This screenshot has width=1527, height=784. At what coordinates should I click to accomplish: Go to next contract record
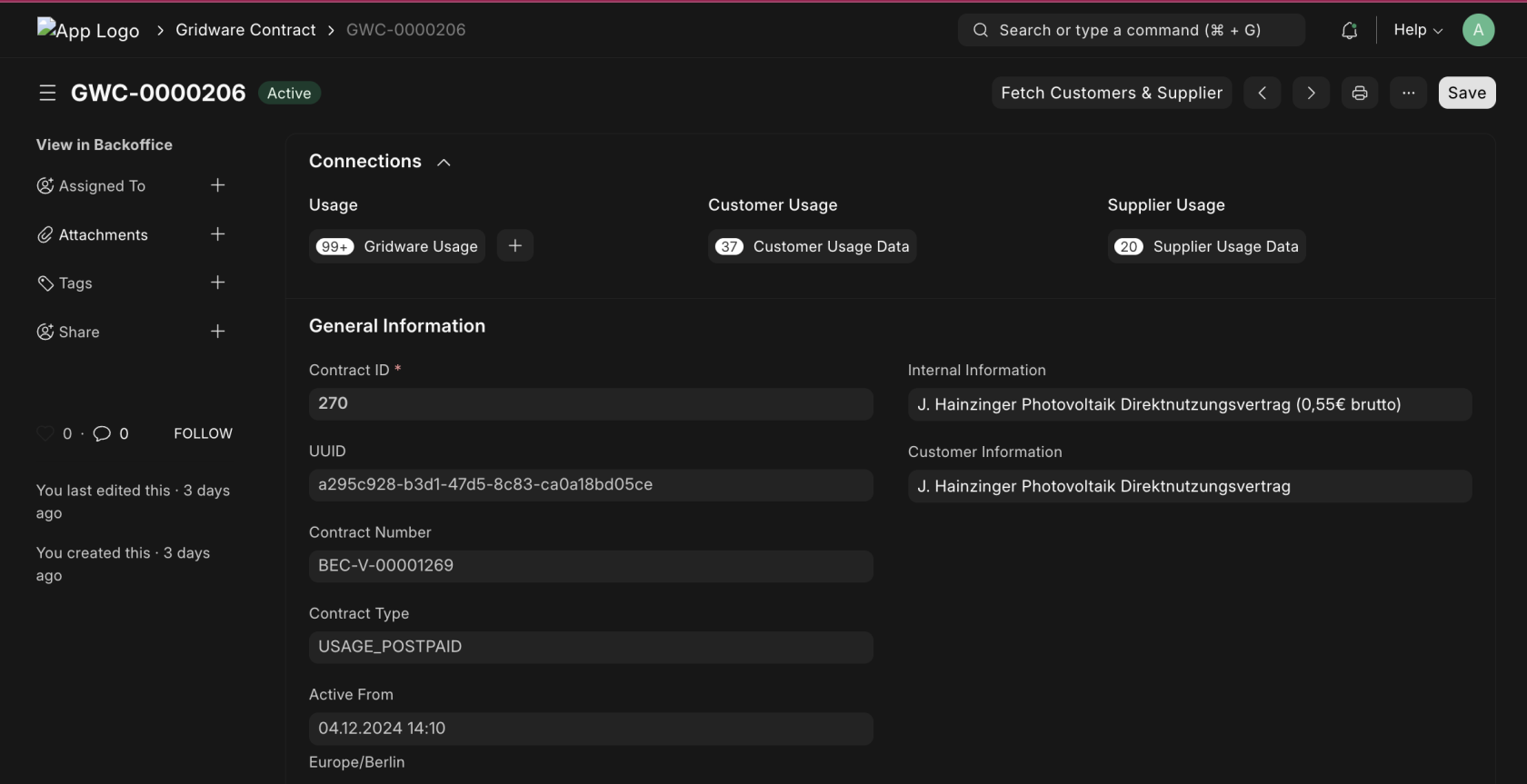coord(1311,93)
